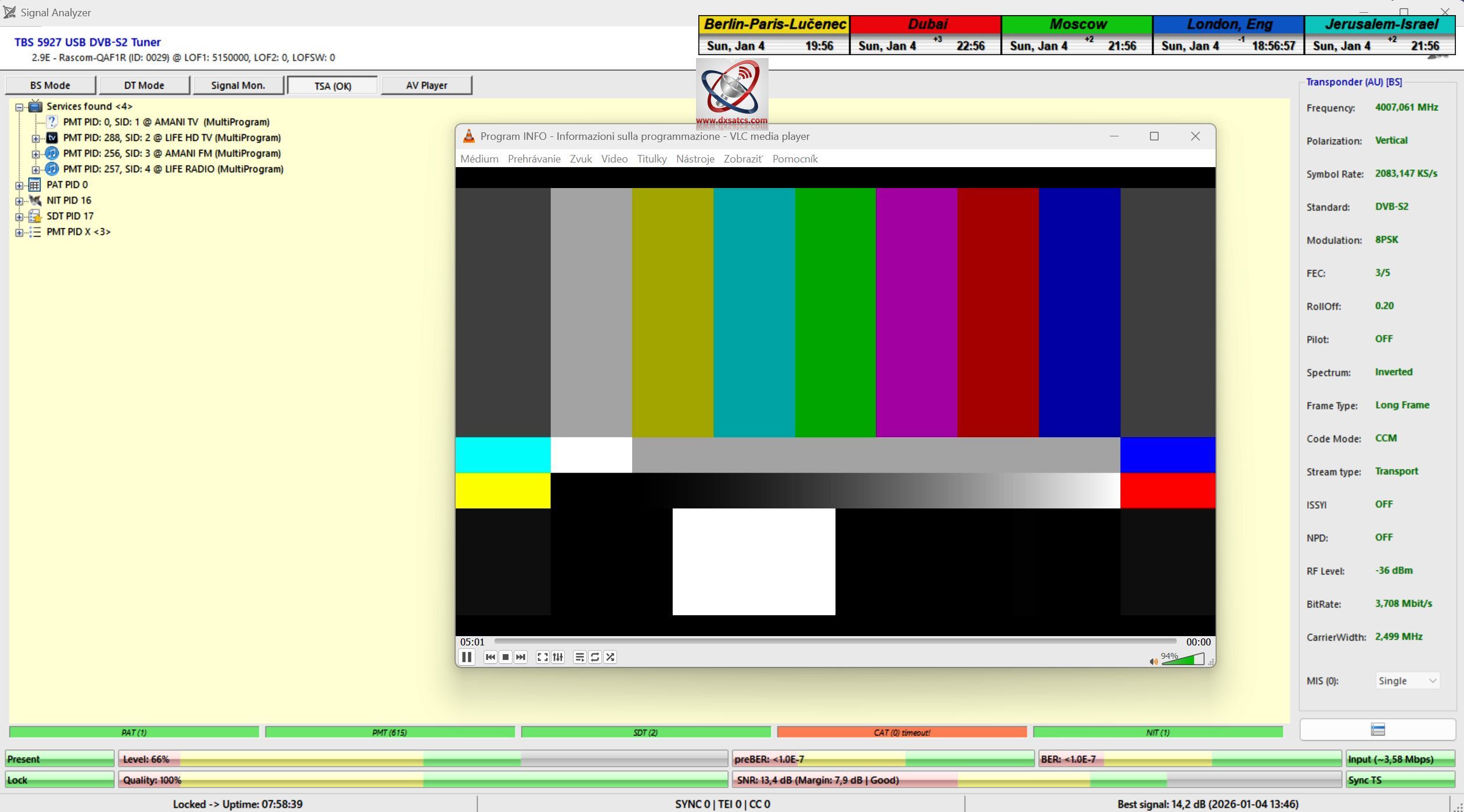Click the BS Mode button
Image resolution: width=1464 pixels, height=812 pixels.
point(50,85)
